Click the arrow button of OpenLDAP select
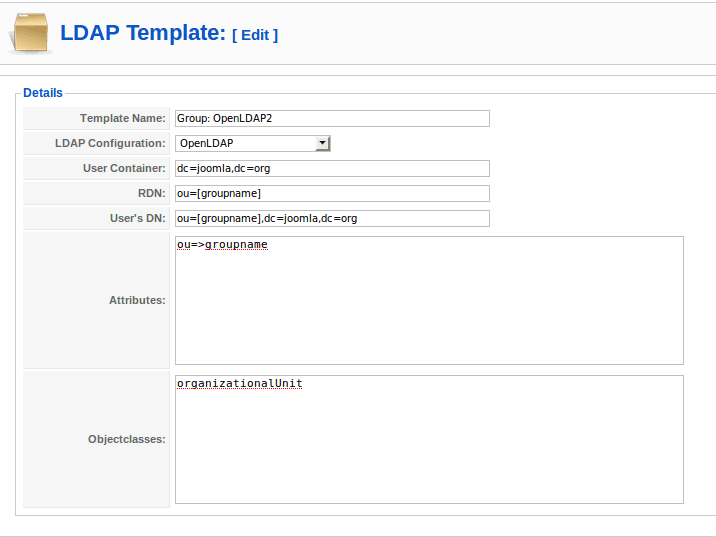 point(322,143)
